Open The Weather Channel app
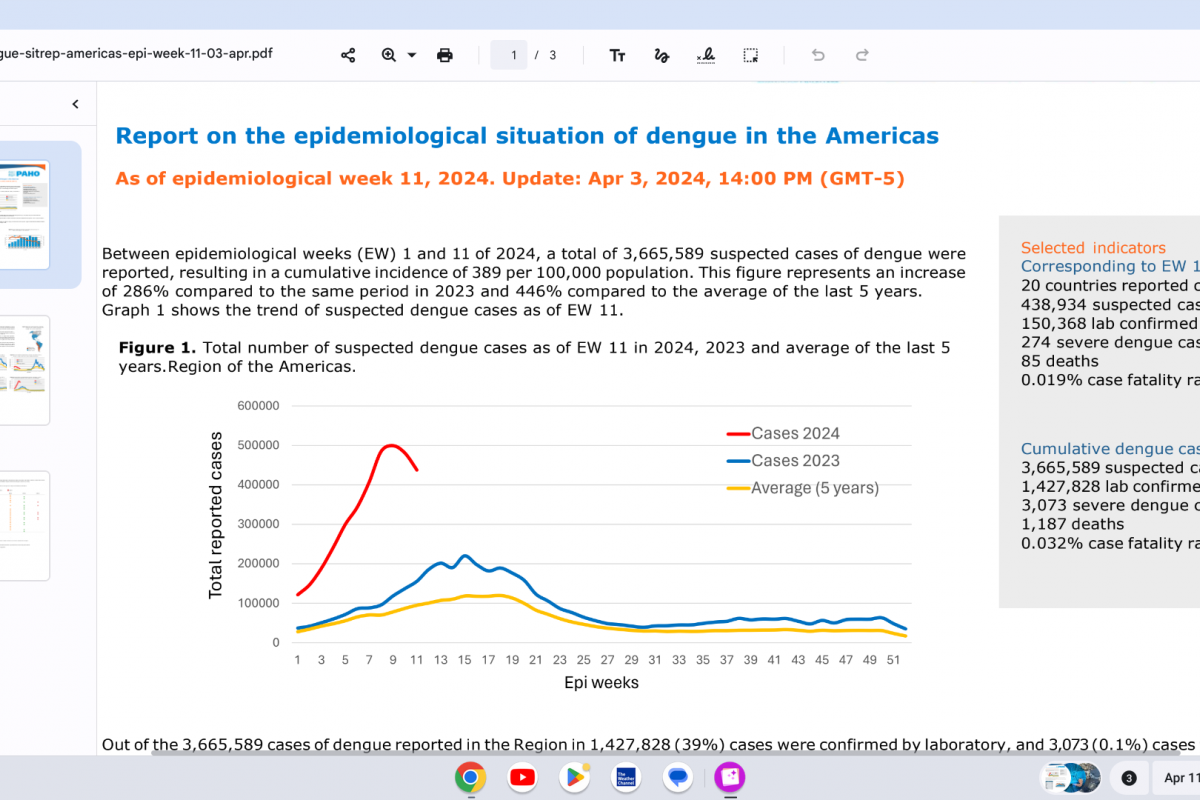The height and width of the screenshot is (800, 1200). point(626,777)
